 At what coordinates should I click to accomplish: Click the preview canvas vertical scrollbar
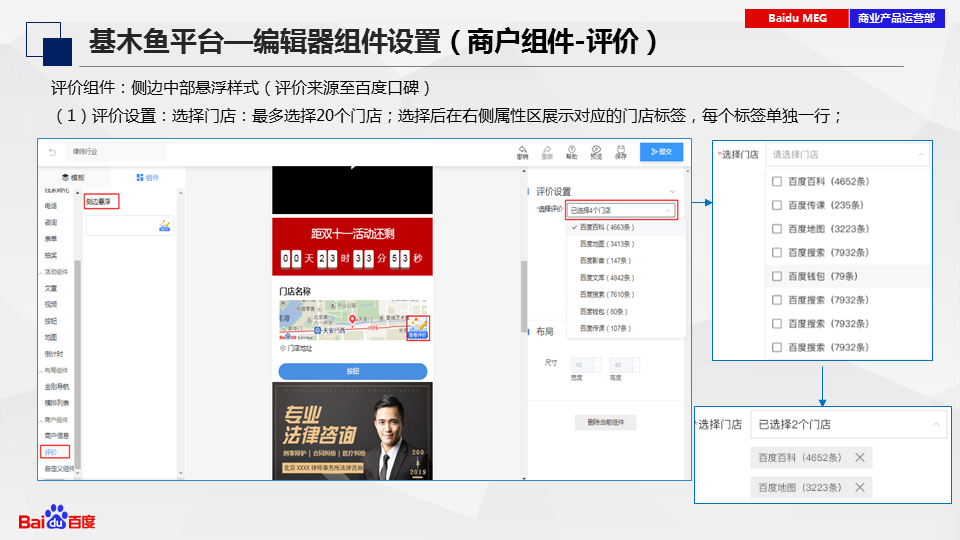524,297
